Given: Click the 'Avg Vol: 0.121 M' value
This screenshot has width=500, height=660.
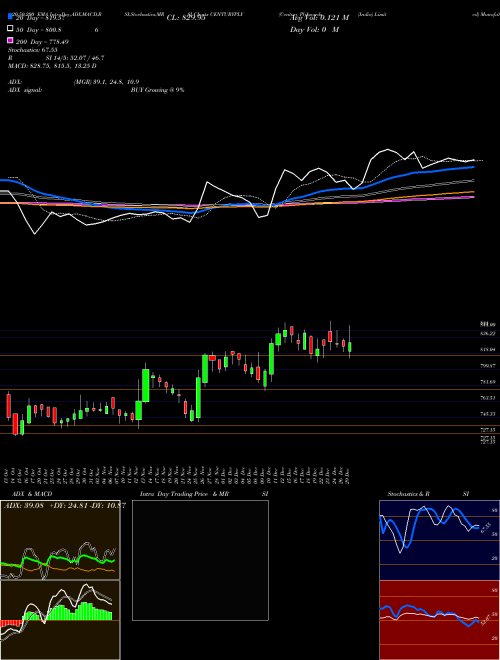Looking at the screenshot, I should pyautogui.click(x=321, y=18).
